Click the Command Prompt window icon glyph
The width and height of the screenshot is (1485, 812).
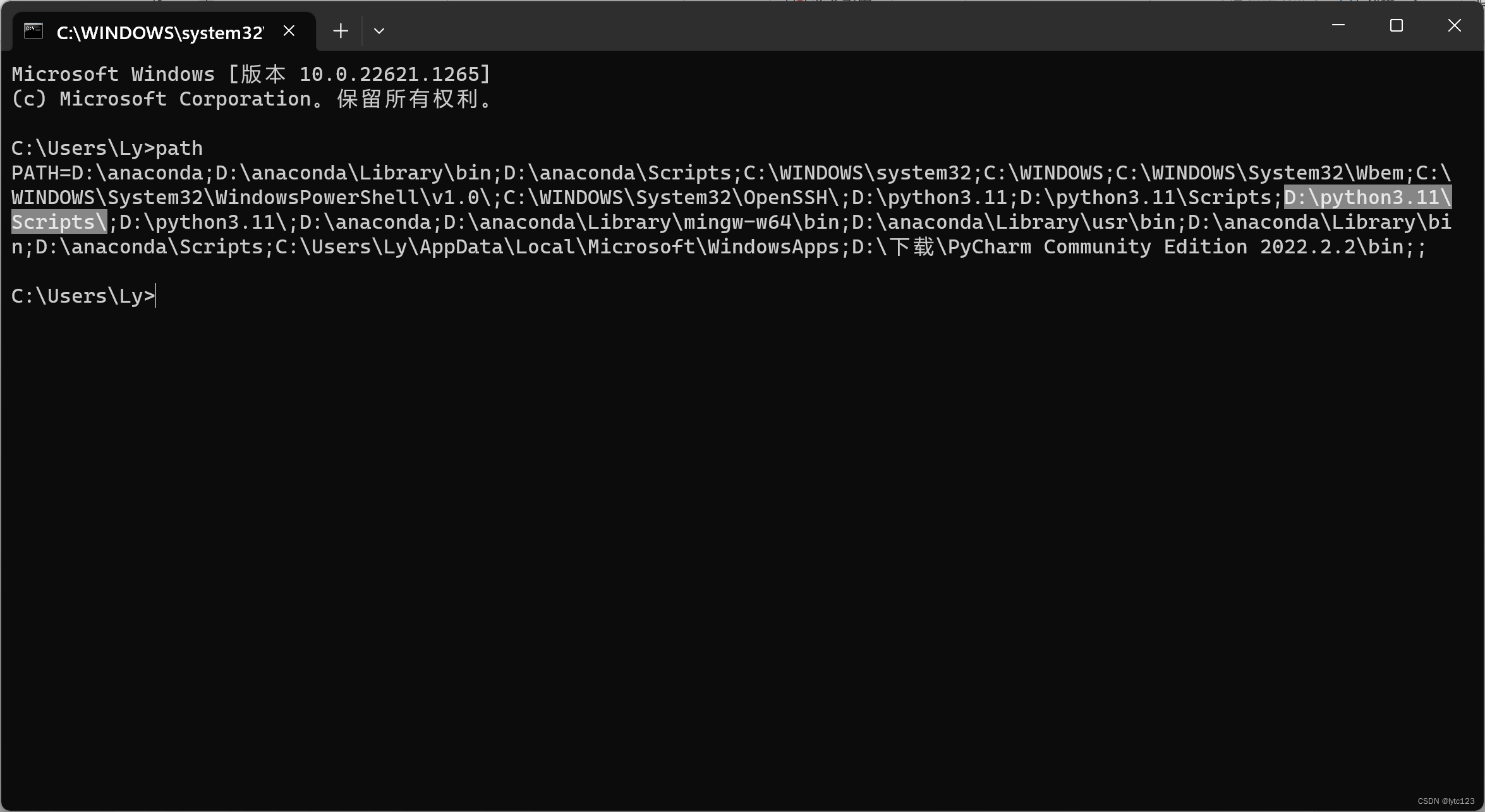(x=33, y=31)
